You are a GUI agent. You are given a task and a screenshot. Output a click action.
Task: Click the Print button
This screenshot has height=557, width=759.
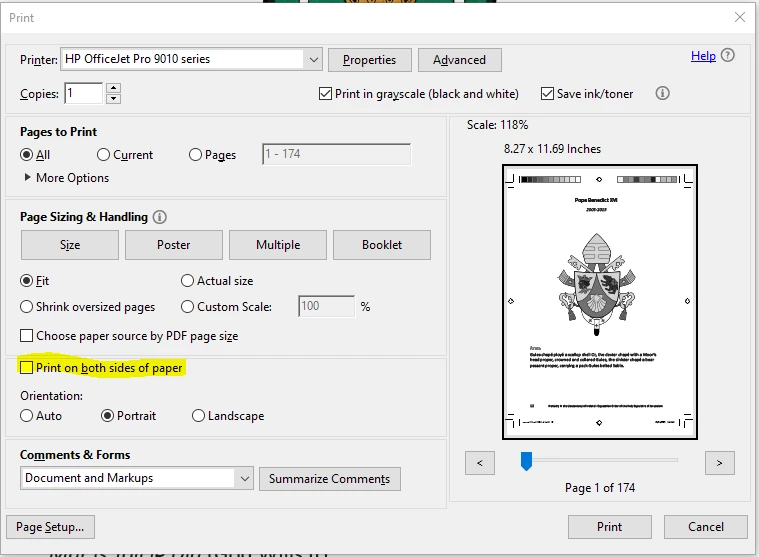point(609,527)
